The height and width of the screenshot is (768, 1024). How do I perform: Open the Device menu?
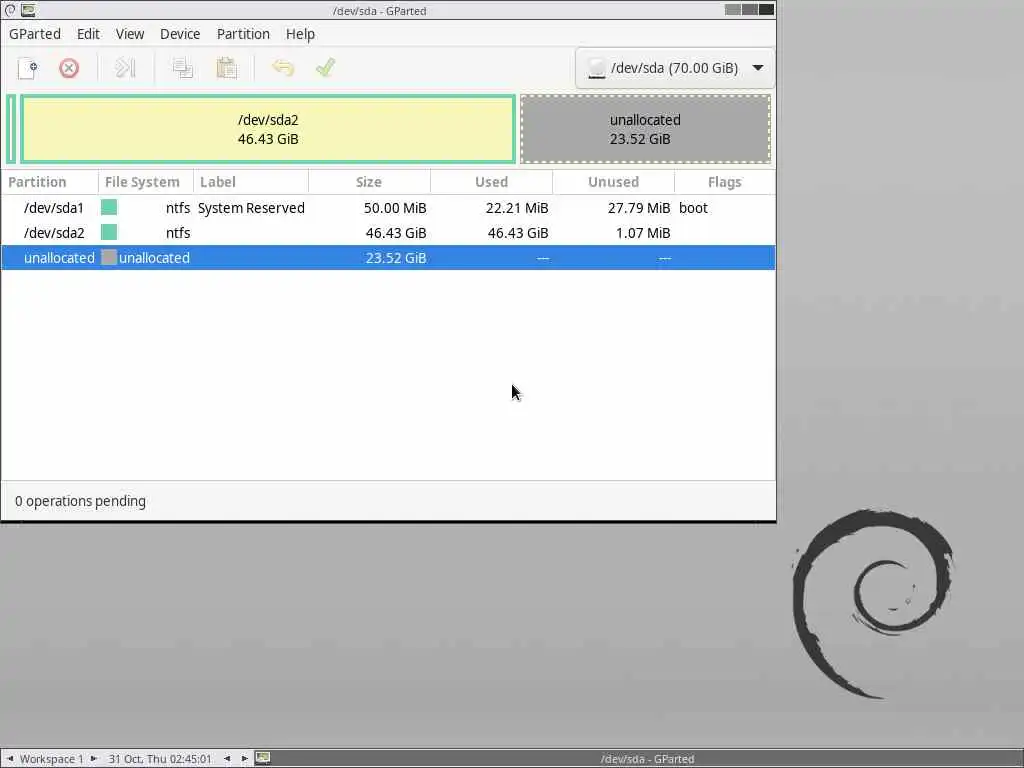[180, 34]
